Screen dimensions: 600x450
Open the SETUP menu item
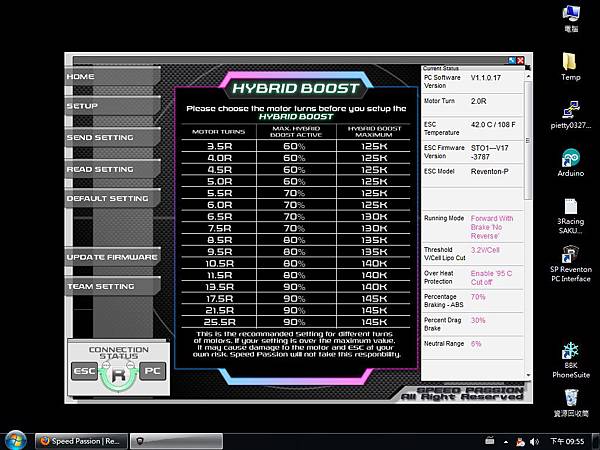pos(112,106)
